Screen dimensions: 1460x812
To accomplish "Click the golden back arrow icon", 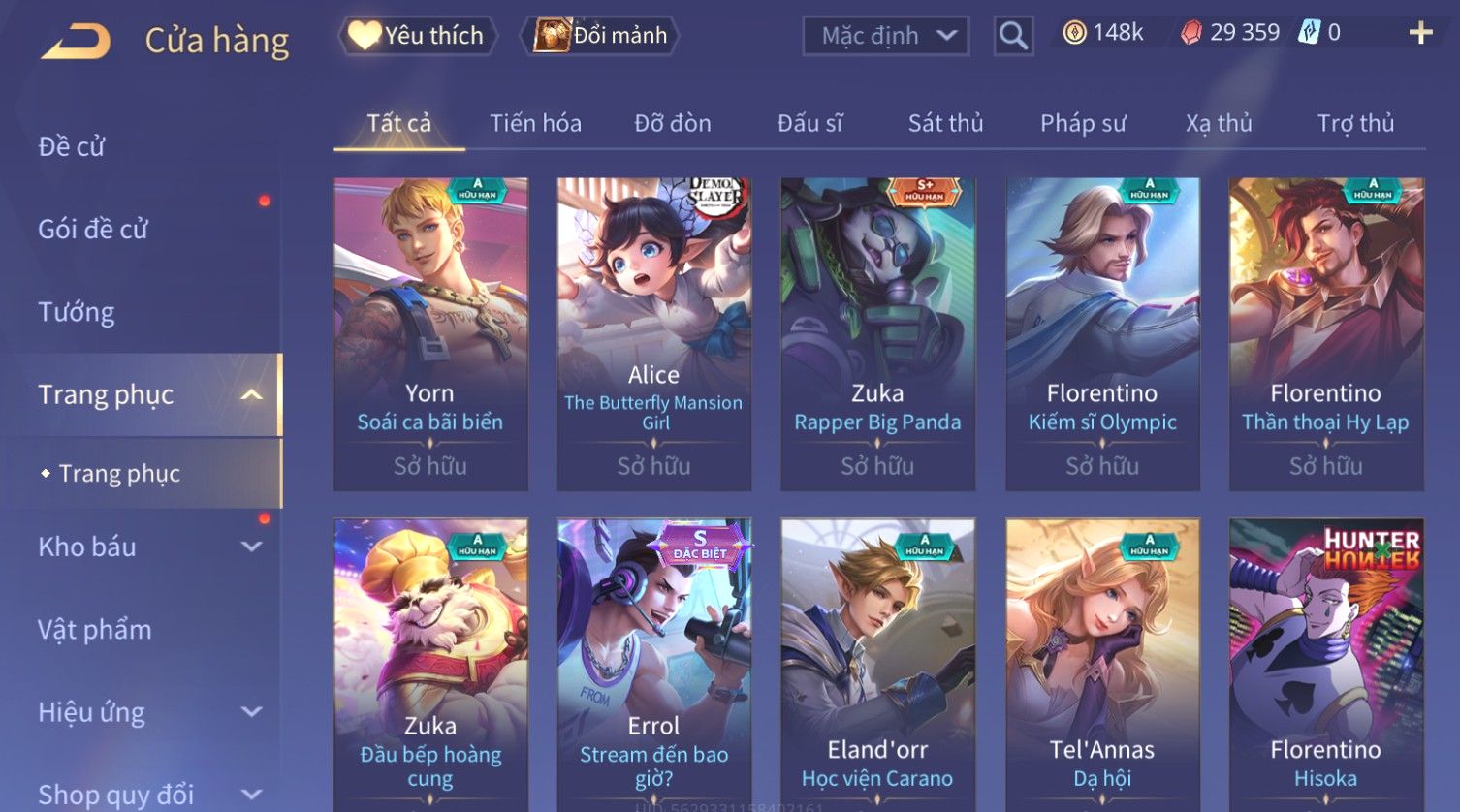I will pos(77,42).
